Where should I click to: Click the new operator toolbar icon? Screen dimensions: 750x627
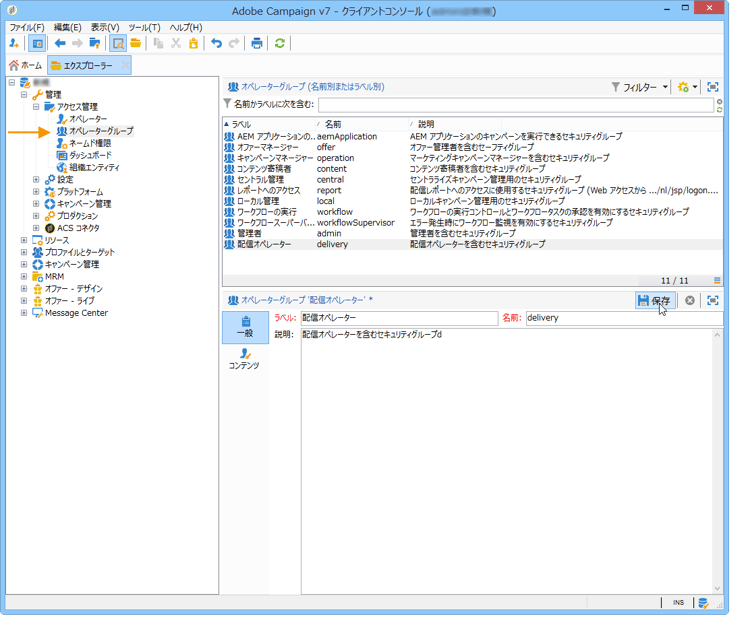(x=14, y=44)
